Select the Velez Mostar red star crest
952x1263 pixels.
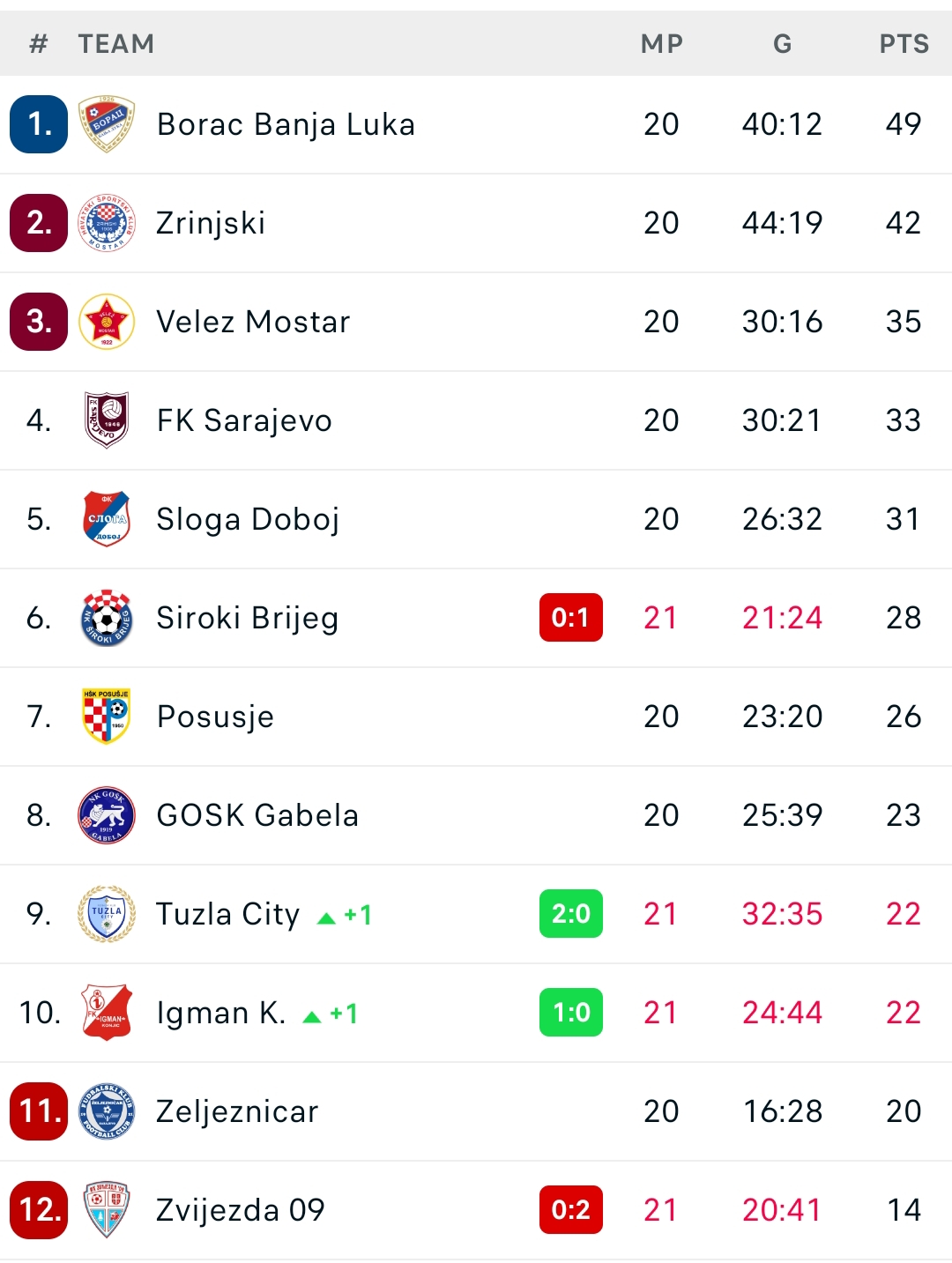coord(107,322)
